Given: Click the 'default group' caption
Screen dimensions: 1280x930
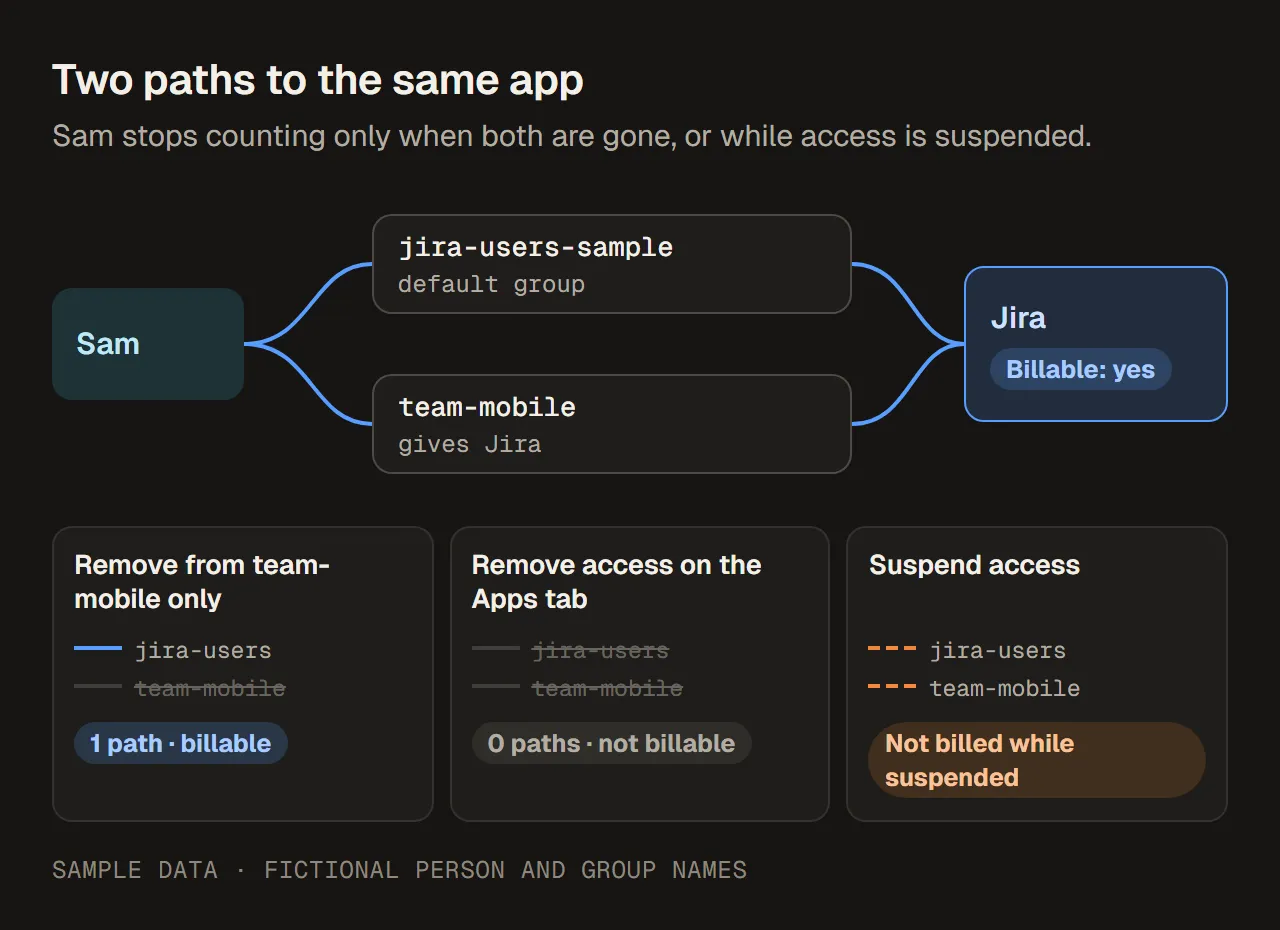Looking at the screenshot, I should (491, 284).
